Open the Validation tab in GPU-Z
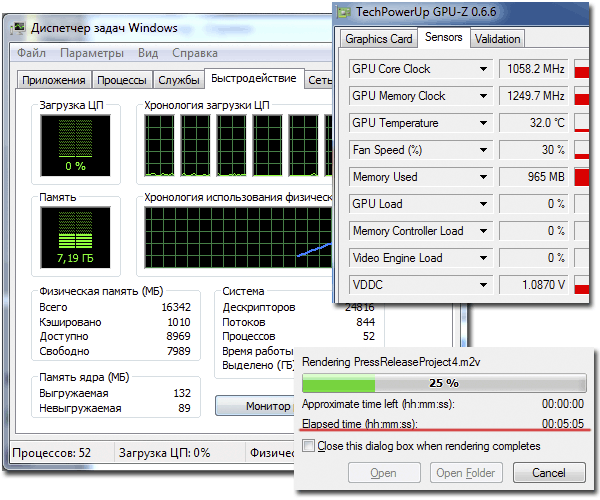Screen dimensions: 600x500 click(x=497, y=39)
